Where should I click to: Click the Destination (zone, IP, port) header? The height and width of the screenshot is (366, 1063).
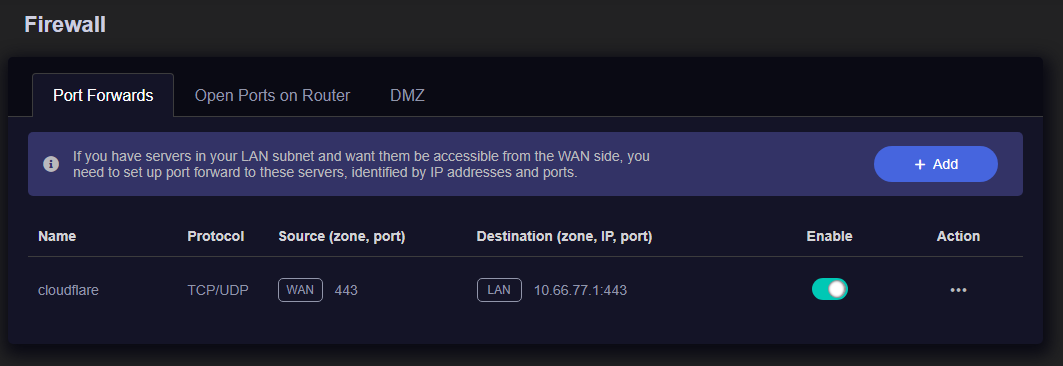tap(564, 237)
